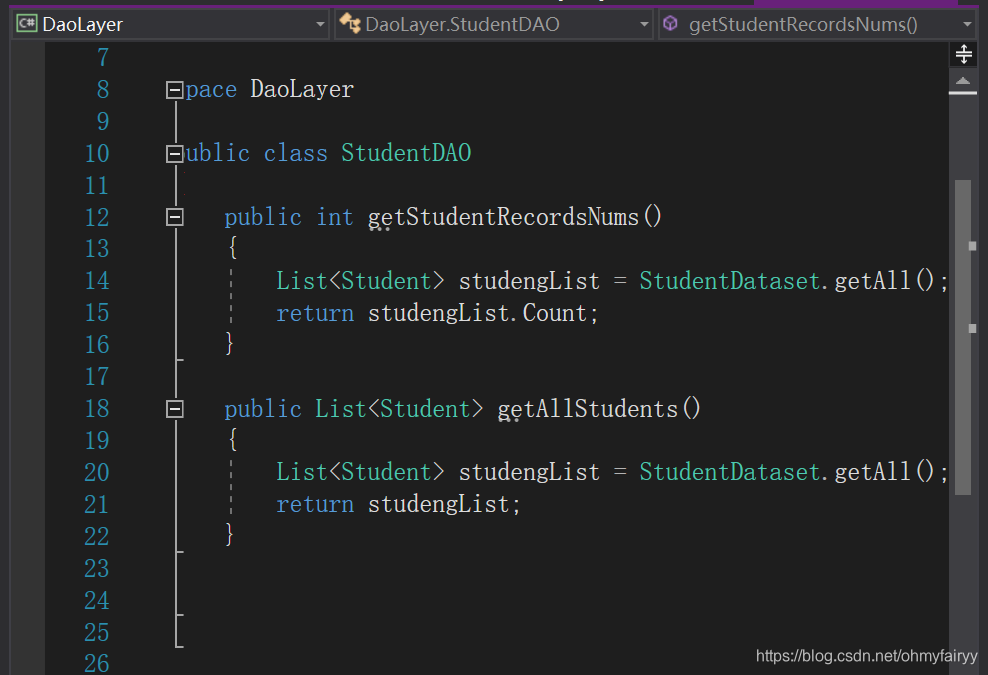The image size is (988, 675).
Task: Click the class keyword on line 10
Action: pos(296,153)
